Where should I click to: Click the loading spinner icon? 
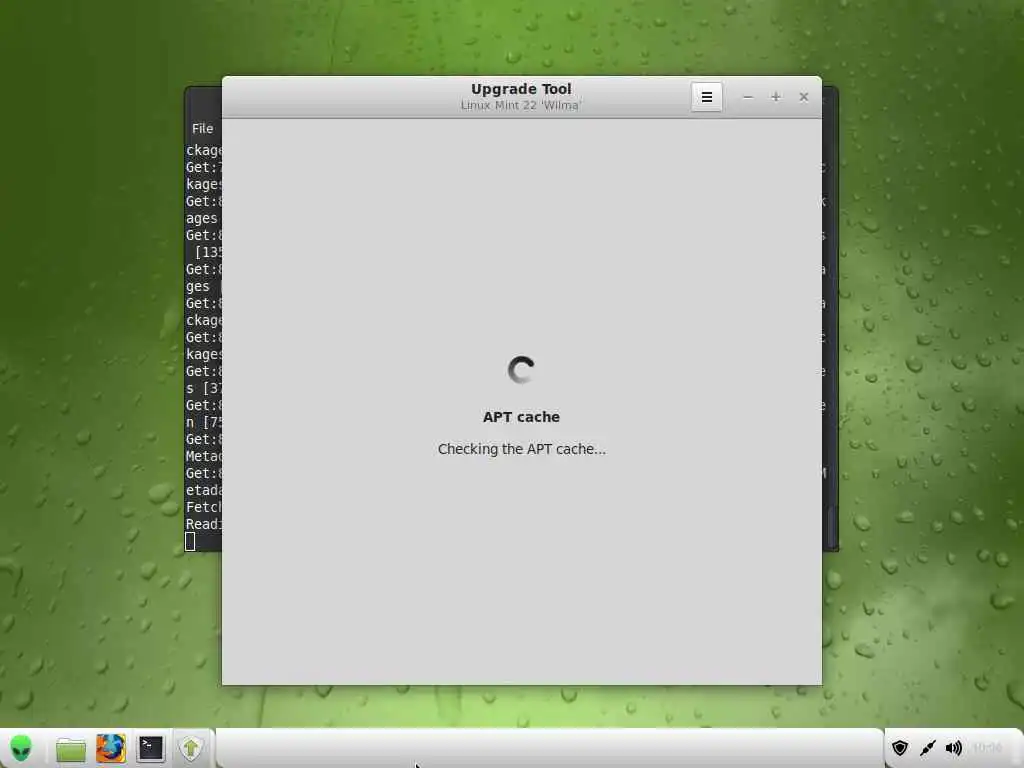coord(521,370)
